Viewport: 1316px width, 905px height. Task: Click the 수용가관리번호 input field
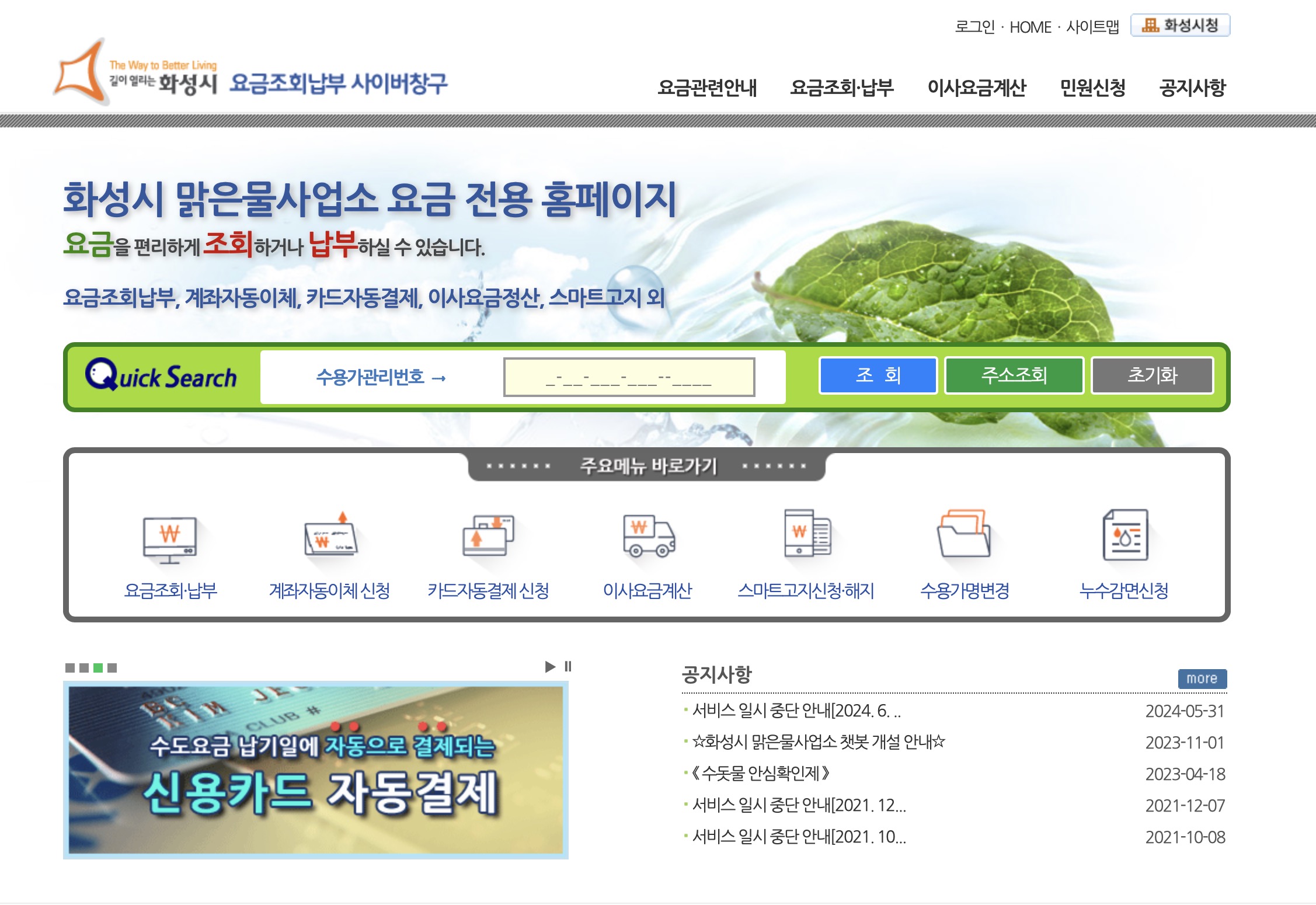pyautogui.click(x=629, y=377)
